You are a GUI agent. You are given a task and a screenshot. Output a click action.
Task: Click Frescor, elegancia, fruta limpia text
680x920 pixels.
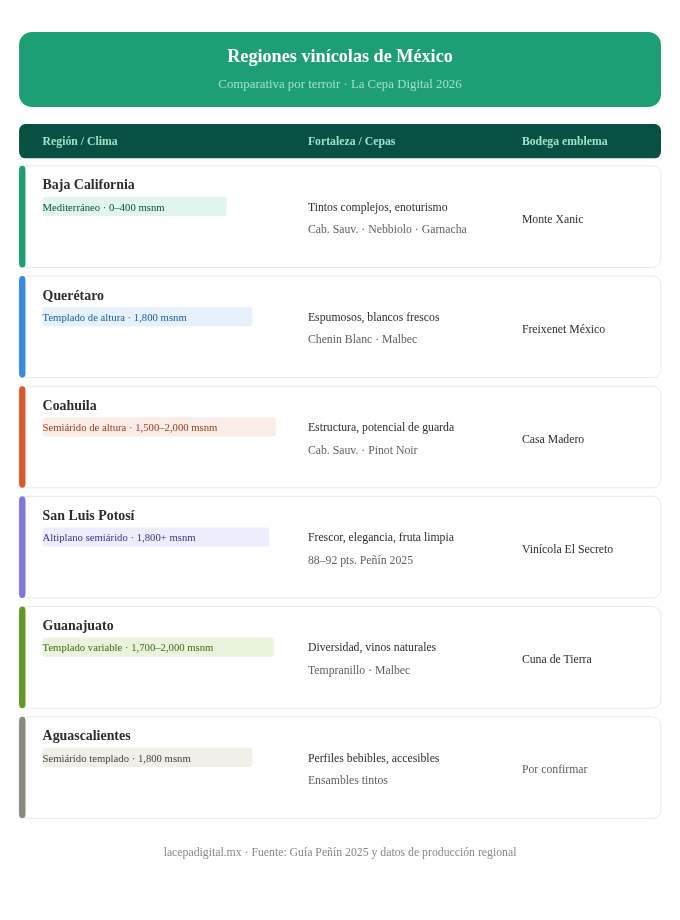tap(381, 537)
